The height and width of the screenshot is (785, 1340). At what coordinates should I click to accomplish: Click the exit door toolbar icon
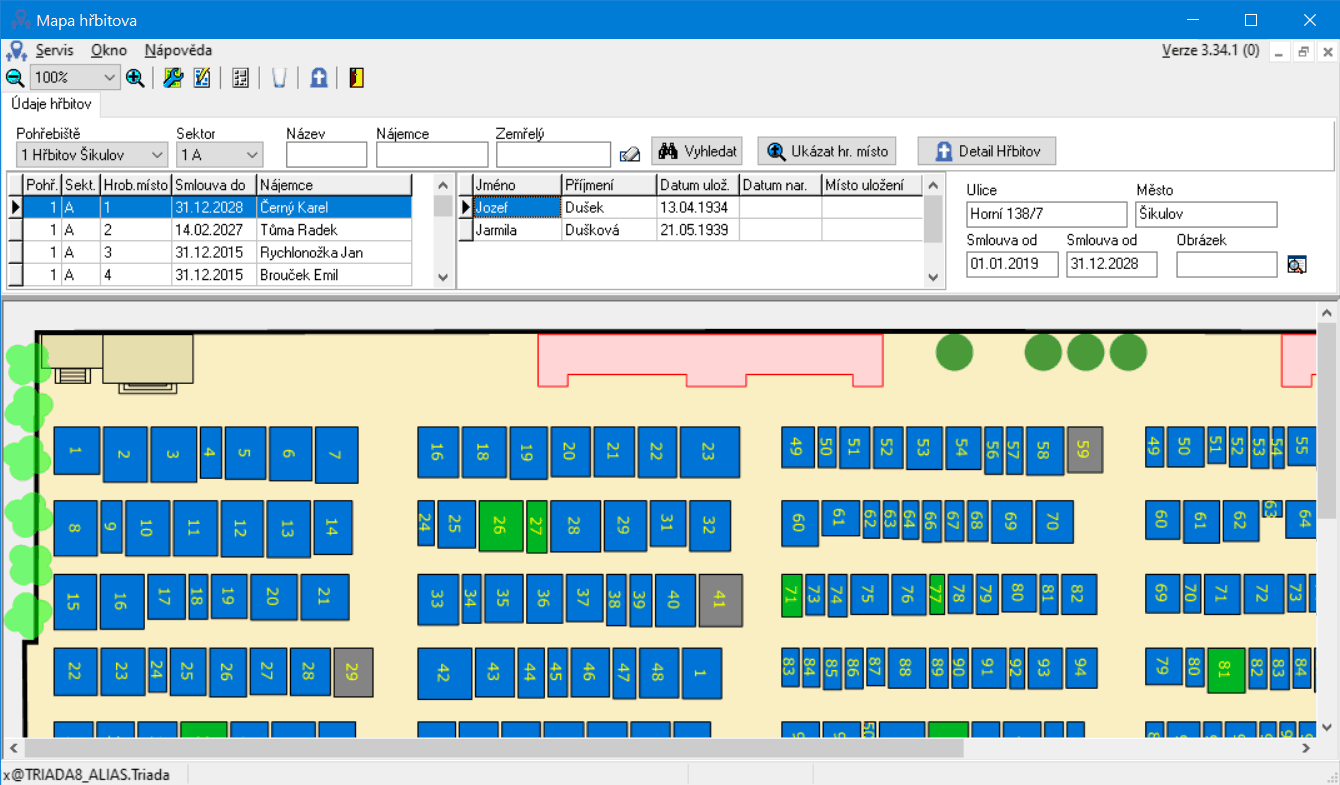(x=356, y=78)
